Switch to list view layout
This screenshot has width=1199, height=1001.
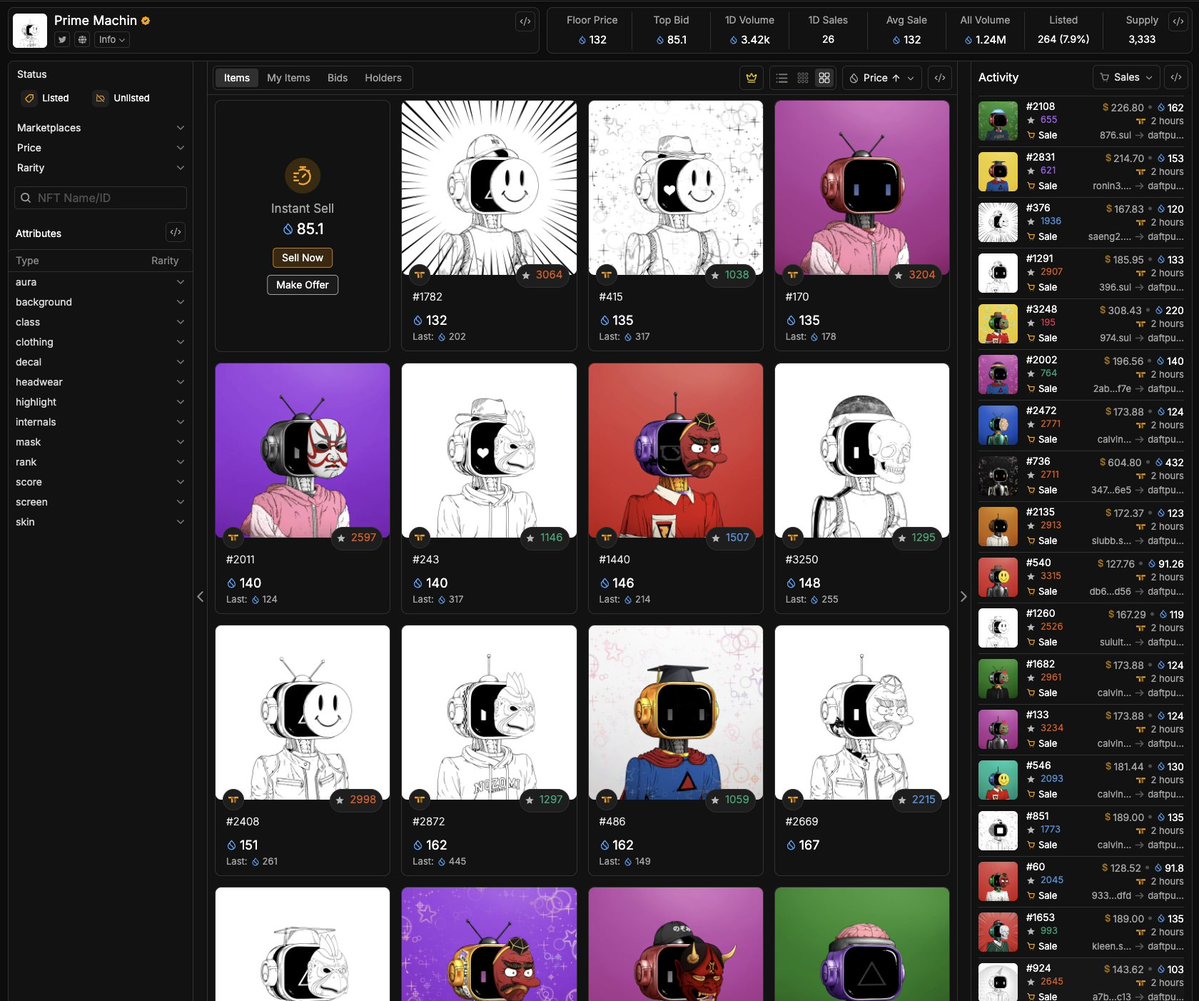pyautogui.click(x=781, y=78)
